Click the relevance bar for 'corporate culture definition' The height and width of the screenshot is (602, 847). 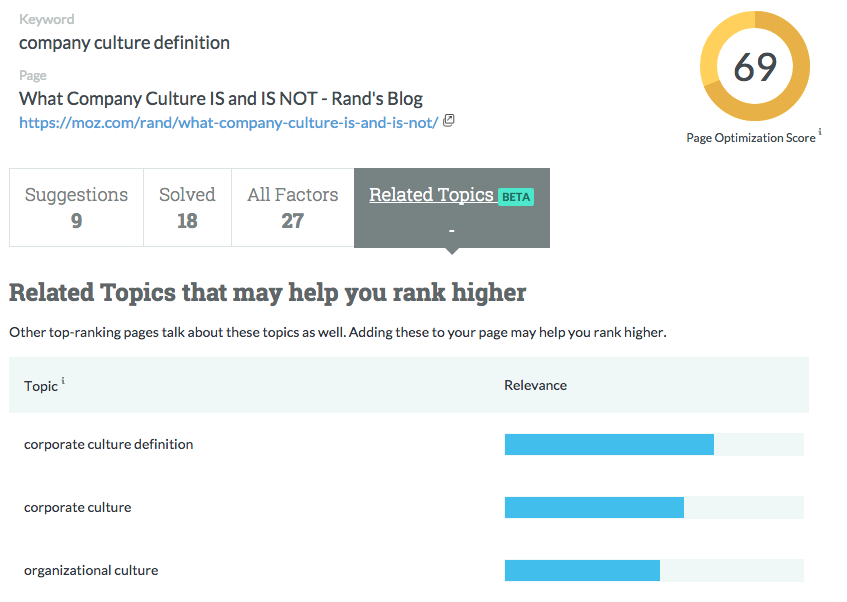609,444
